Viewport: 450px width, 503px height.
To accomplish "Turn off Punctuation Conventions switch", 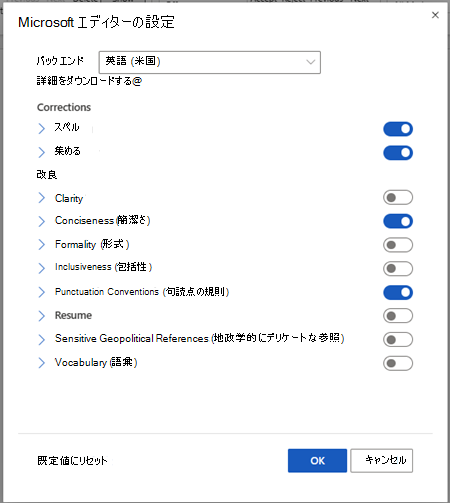I will click(398, 292).
